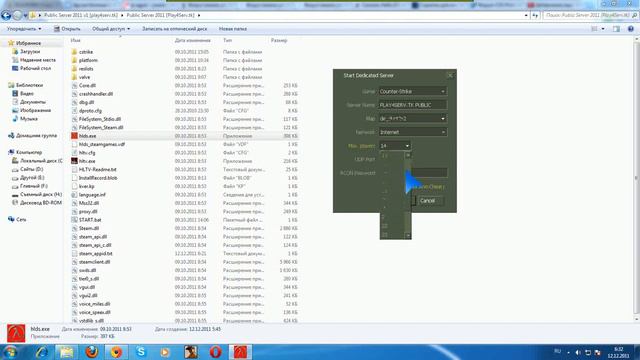Viewport: 640px width, 360px height.
Task: Open the Windows Start menu
Action: click(x=11, y=352)
